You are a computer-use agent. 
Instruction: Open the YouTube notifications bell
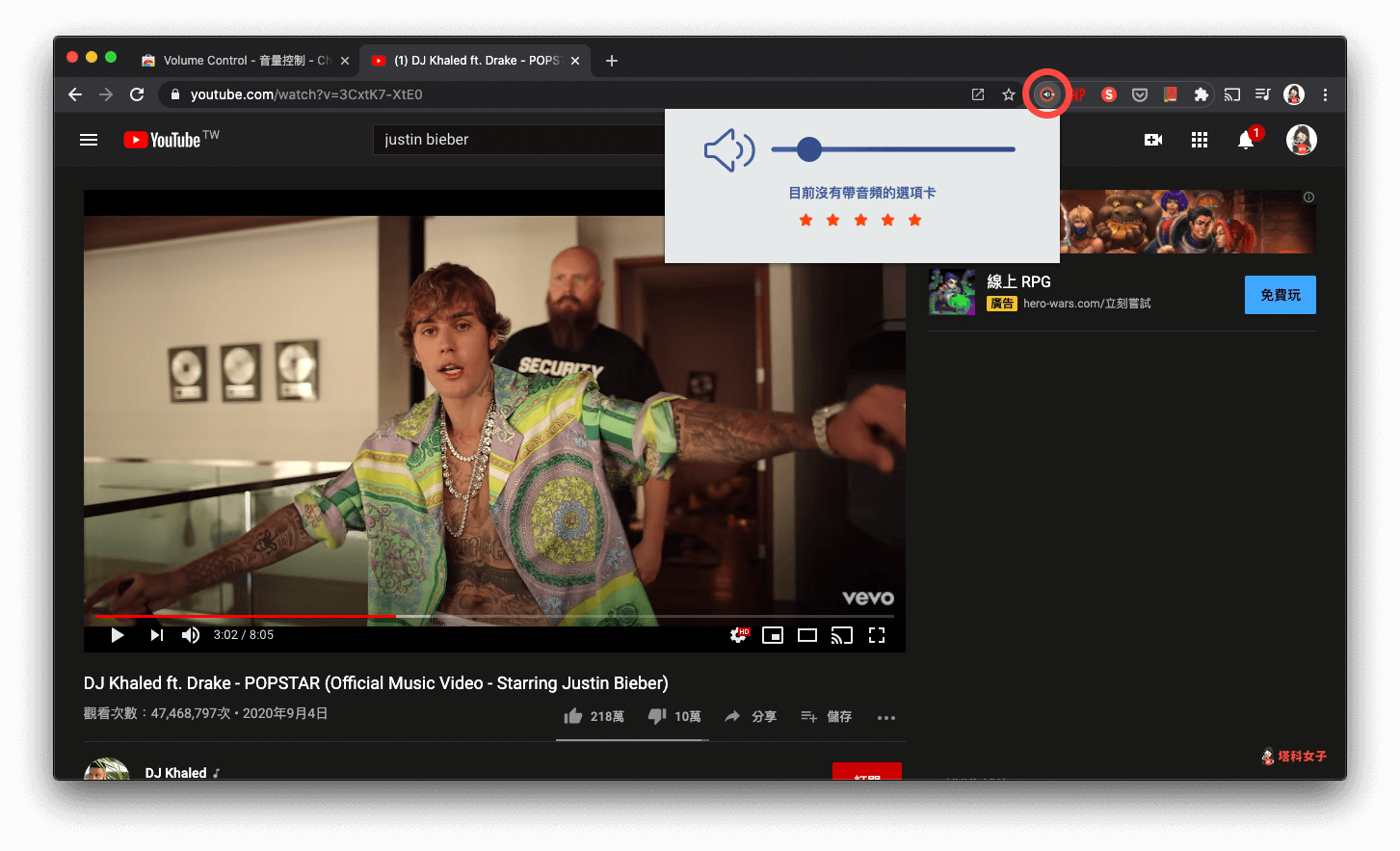[x=1245, y=140]
